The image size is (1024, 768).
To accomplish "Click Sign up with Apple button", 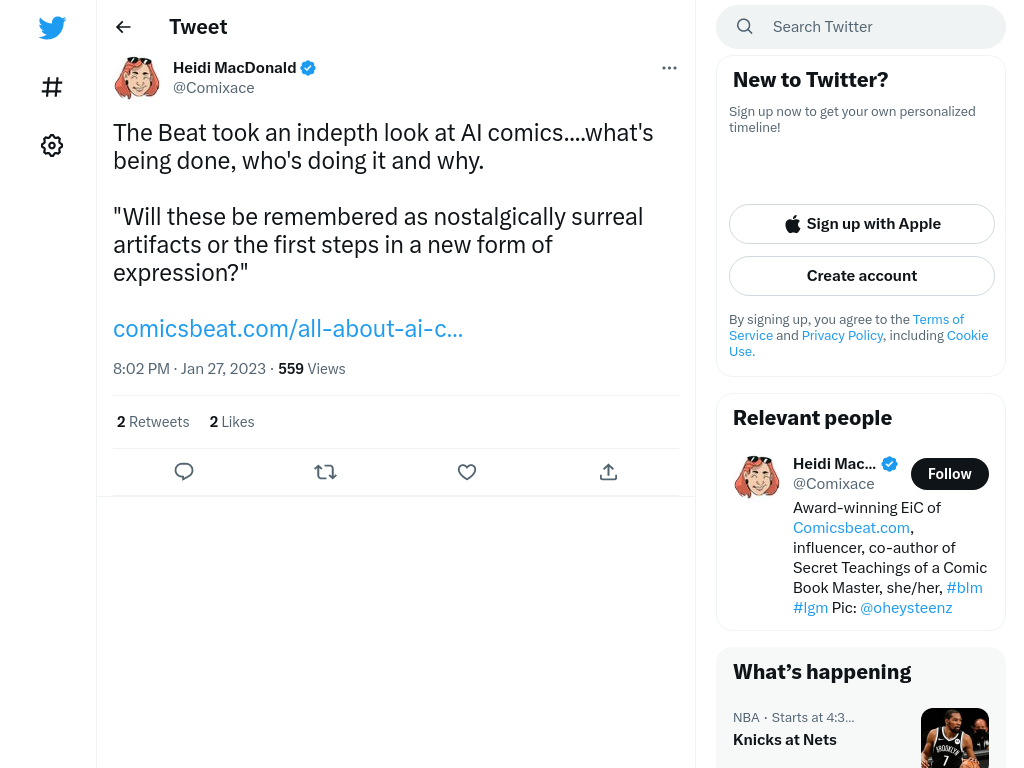I will (x=861, y=224).
